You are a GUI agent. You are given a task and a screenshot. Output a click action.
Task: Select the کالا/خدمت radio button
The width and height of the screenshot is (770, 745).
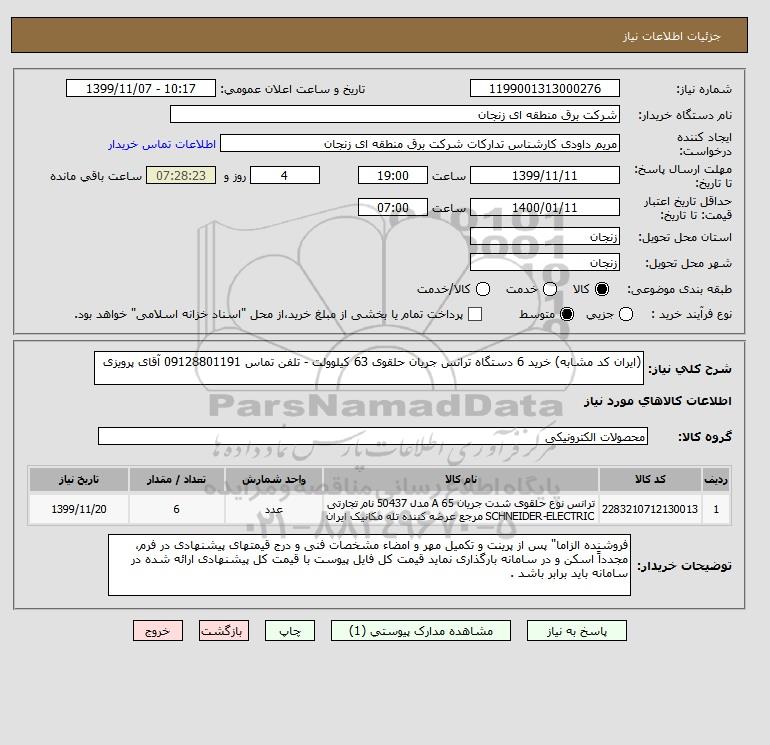pos(483,289)
